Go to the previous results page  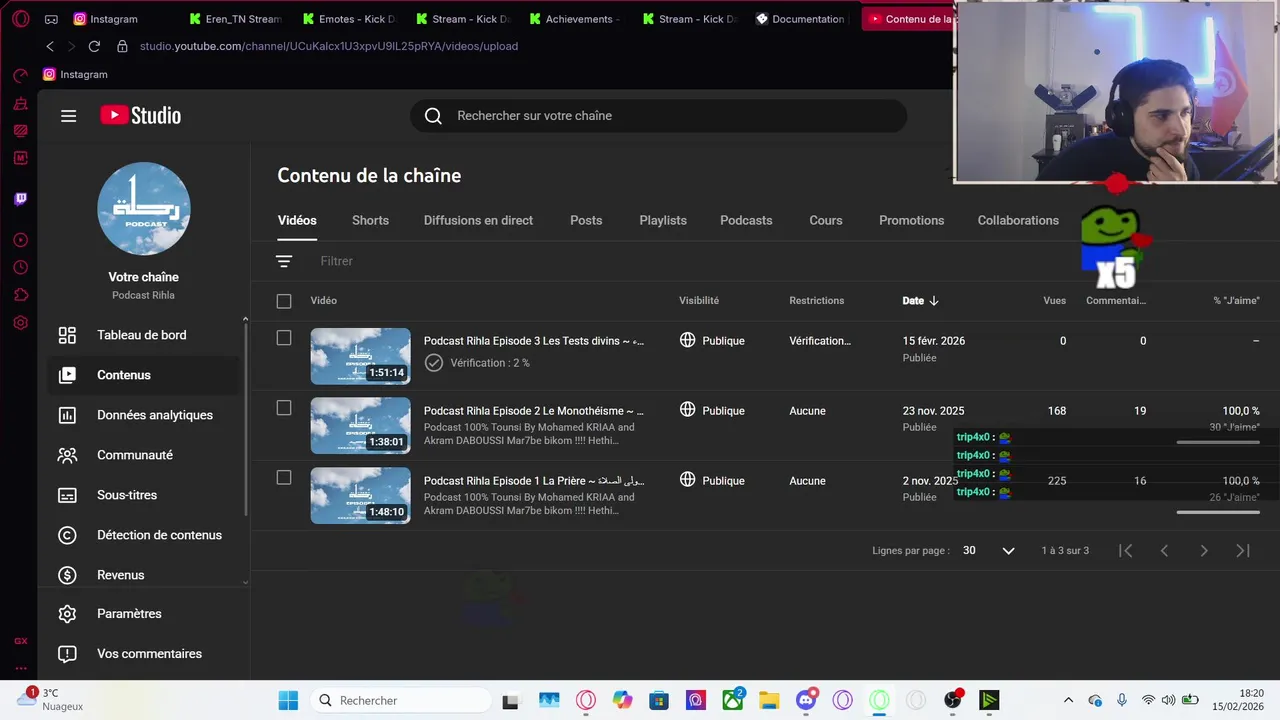click(x=1164, y=551)
